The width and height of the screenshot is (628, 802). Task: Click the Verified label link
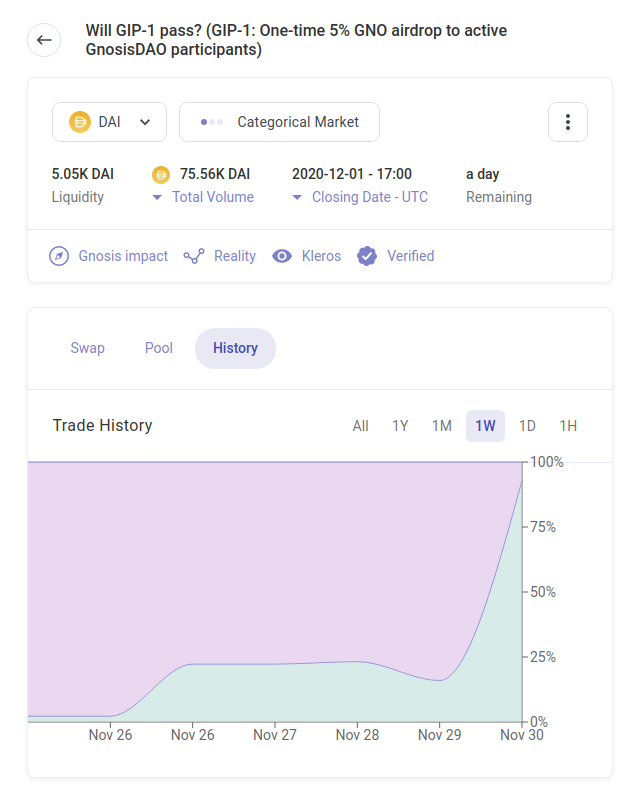411,256
